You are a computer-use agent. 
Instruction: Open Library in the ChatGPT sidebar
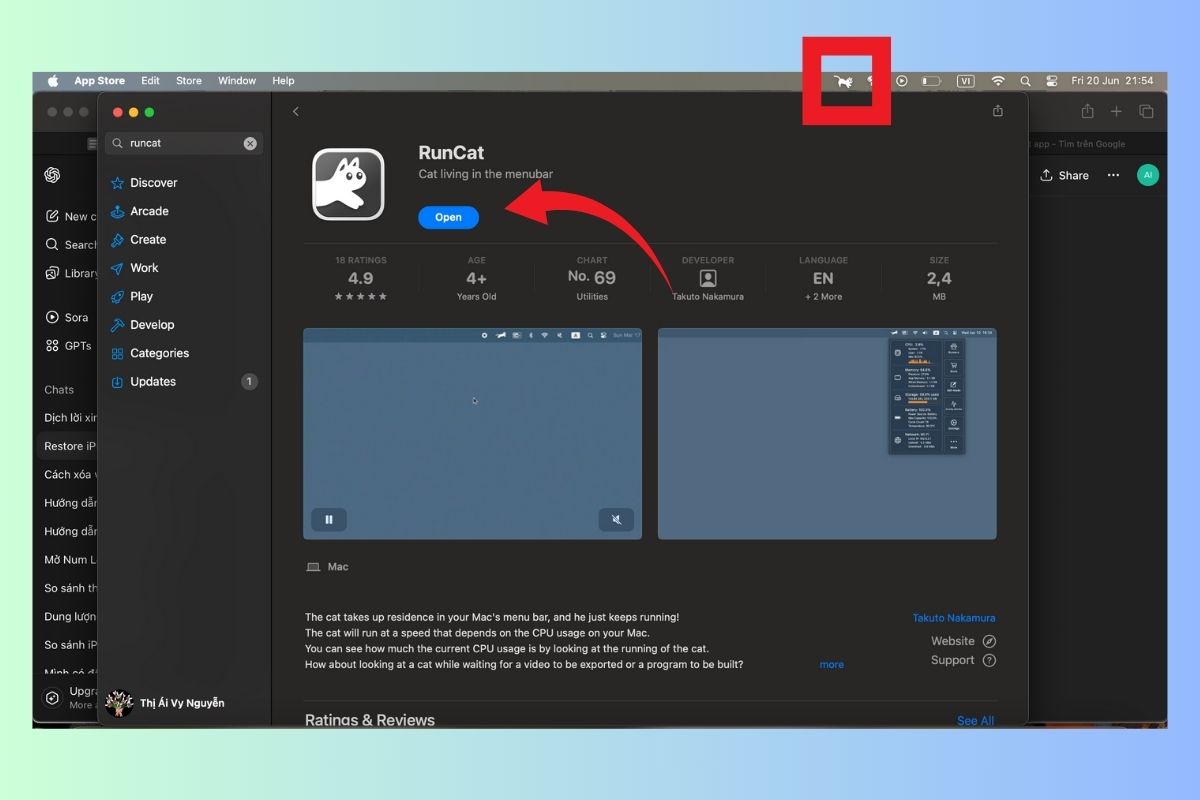(x=70, y=273)
